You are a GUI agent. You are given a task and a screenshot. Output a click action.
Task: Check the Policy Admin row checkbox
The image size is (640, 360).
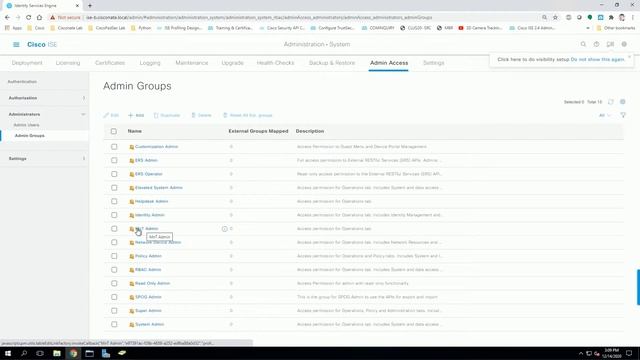point(114,256)
